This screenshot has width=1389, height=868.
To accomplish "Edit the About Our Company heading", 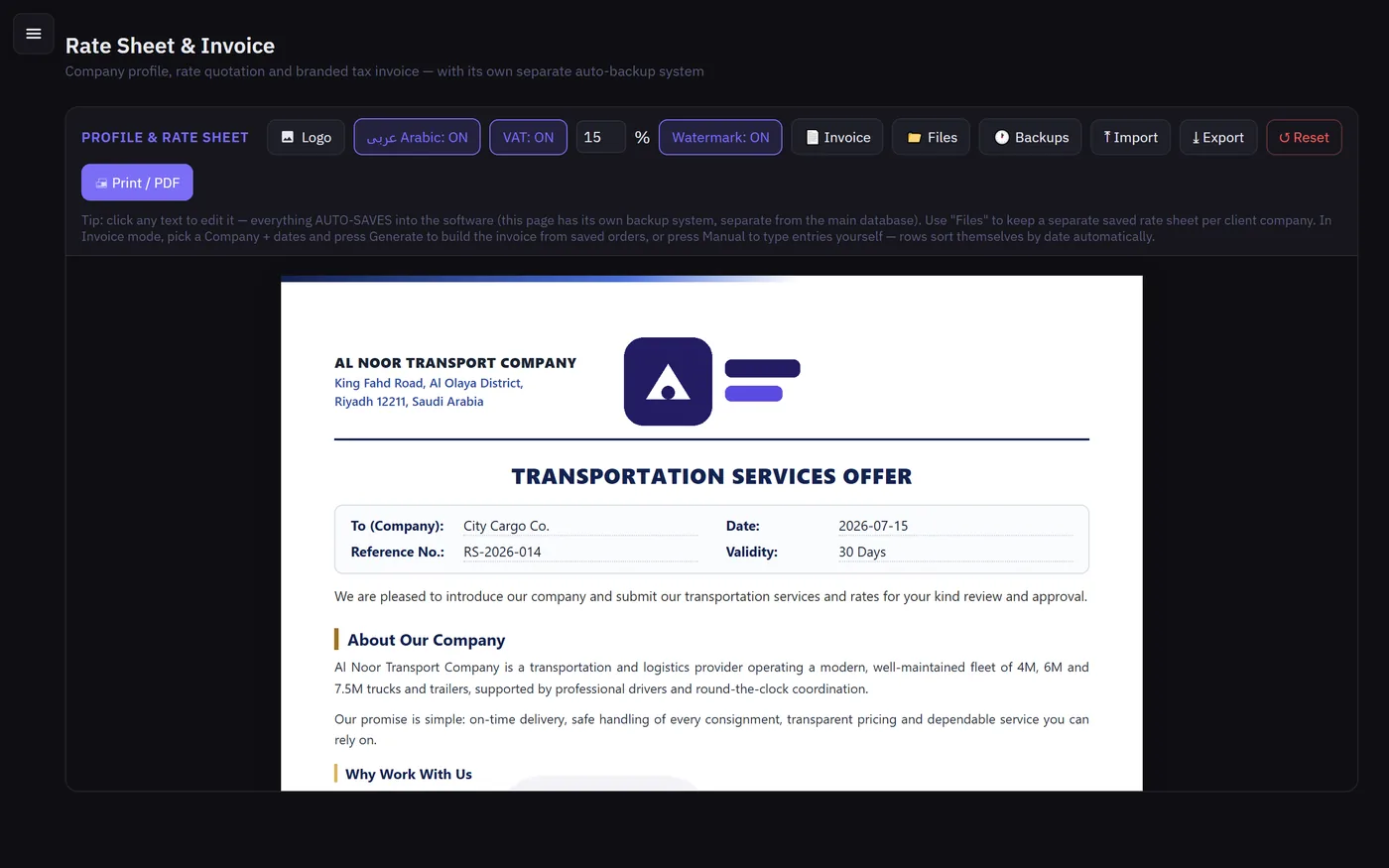I will click(426, 640).
